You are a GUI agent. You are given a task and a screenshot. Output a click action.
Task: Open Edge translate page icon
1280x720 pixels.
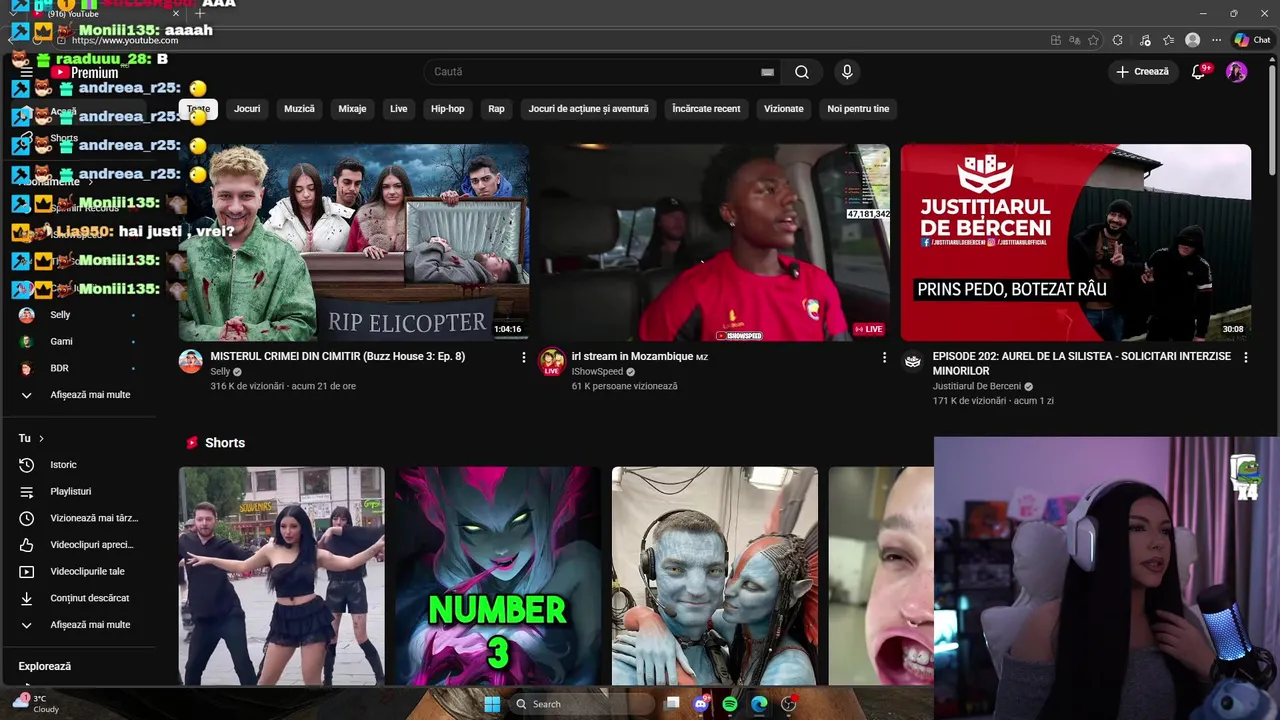click(1074, 40)
